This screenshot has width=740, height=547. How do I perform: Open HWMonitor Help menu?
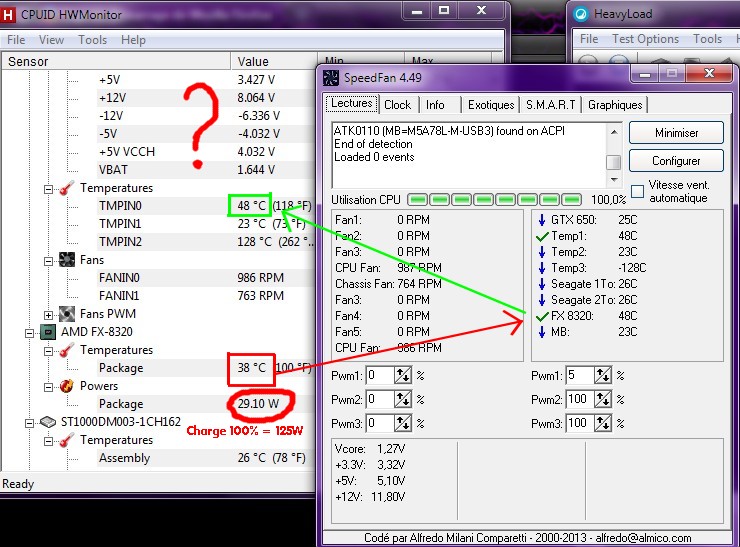(133, 40)
